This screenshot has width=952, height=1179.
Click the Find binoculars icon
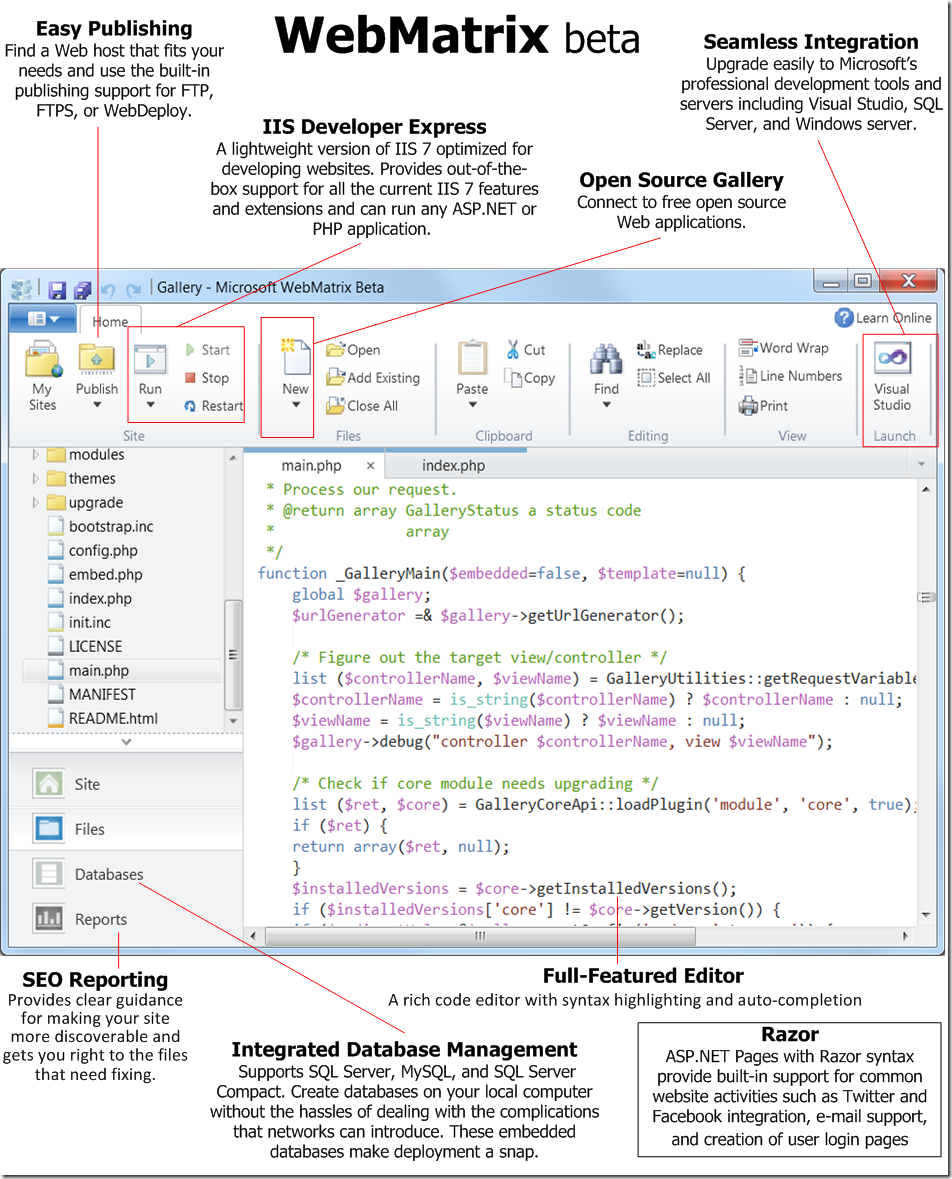point(606,359)
